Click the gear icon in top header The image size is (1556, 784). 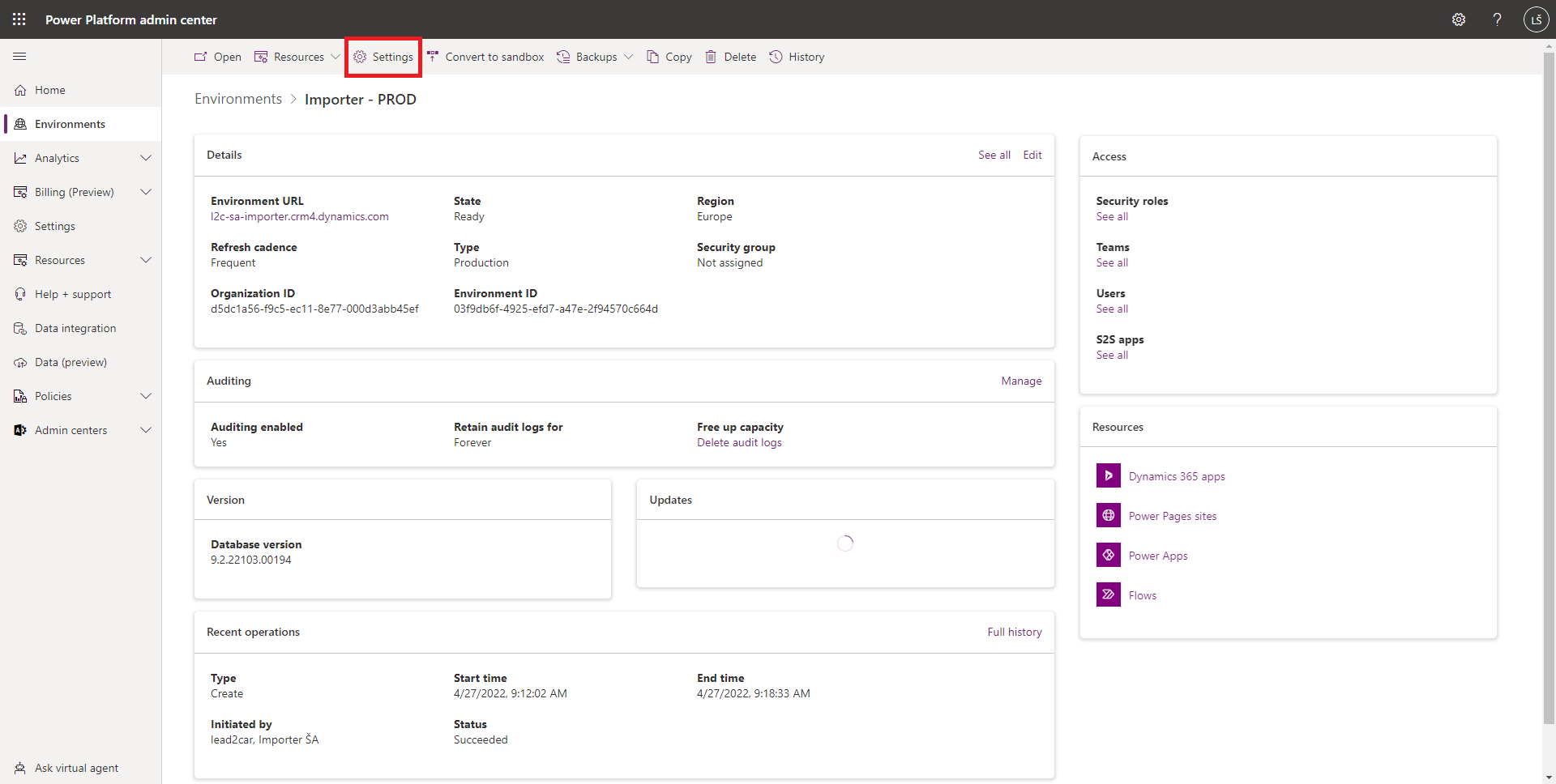[1458, 19]
